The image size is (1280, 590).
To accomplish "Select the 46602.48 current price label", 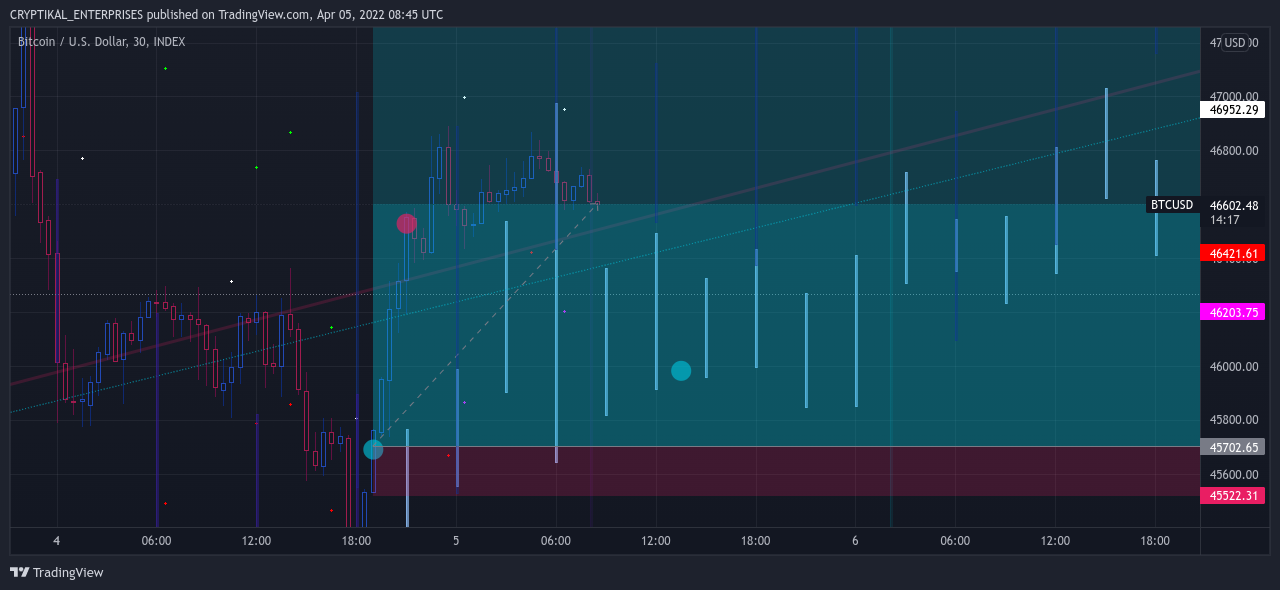I will tap(1232, 205).
